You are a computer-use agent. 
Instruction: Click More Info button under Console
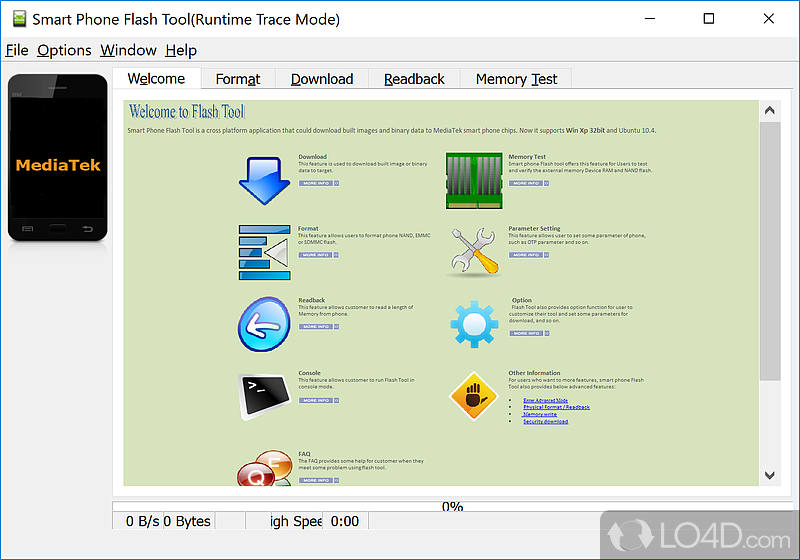(x=319, y=401)
